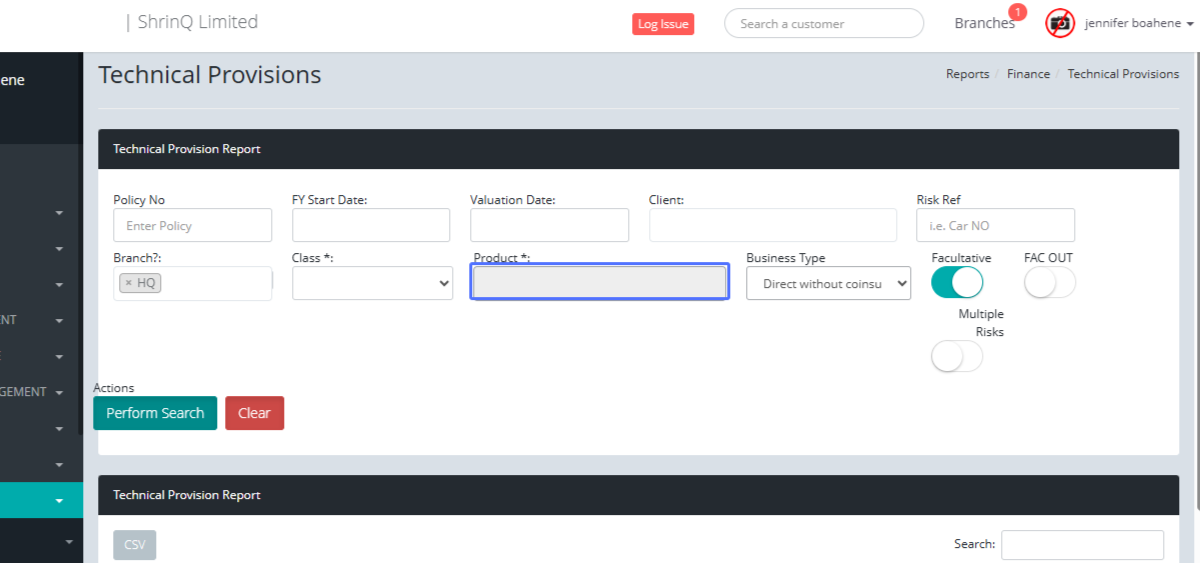Select the Valuation Date field
The height and width of the screenshot is (563, 1200).
point(549,225)
